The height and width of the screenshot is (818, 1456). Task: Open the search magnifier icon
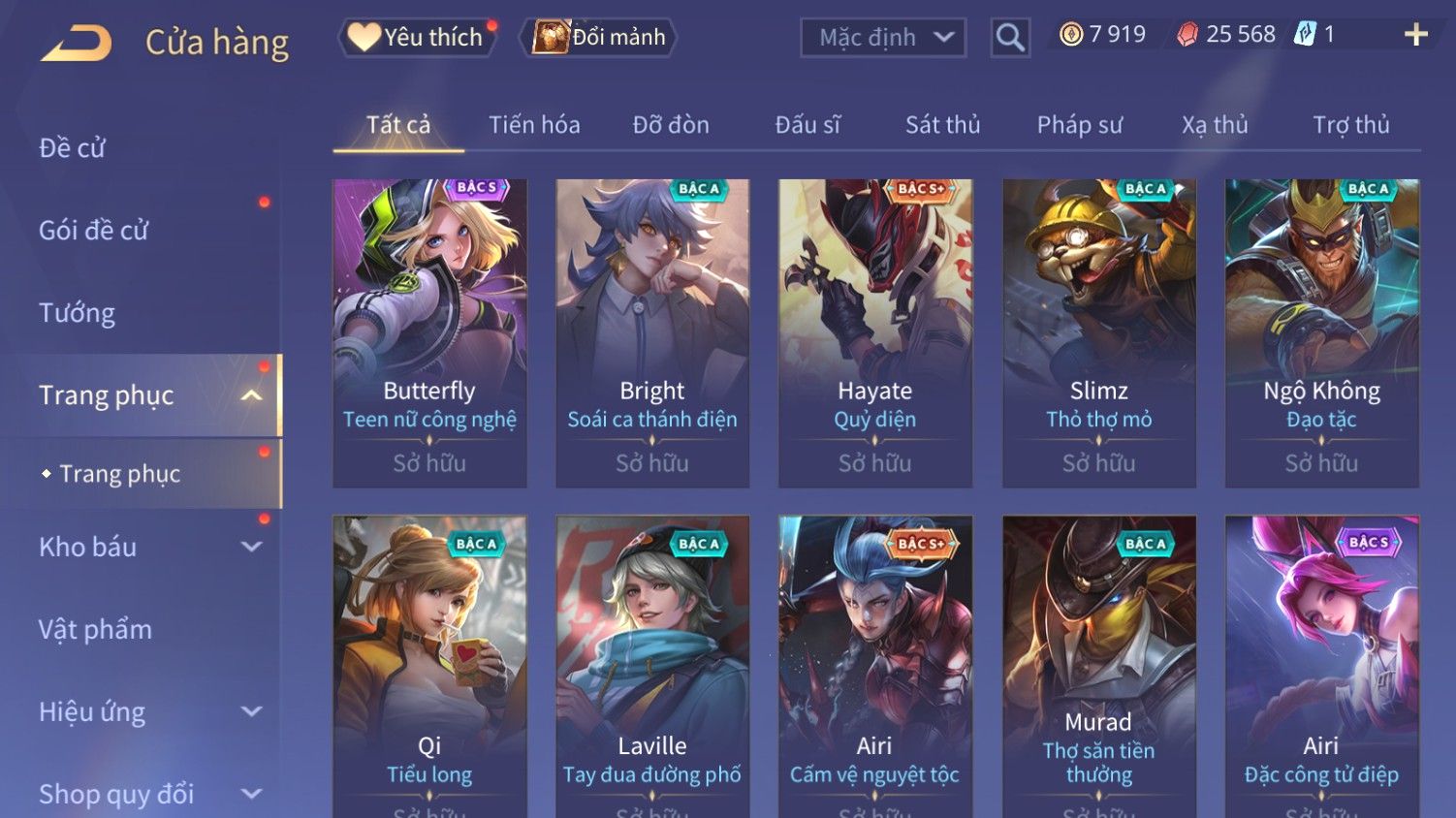point(1010,39)
